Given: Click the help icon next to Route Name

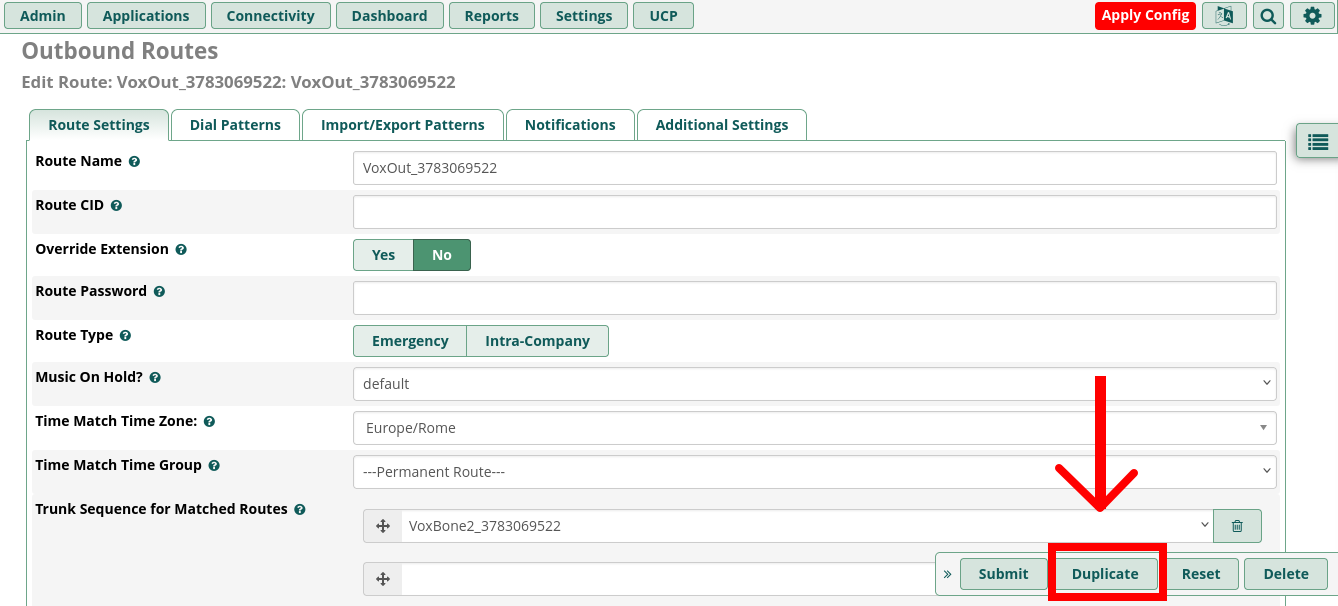Looking at the screenshot, I should (x=134, y=161).
